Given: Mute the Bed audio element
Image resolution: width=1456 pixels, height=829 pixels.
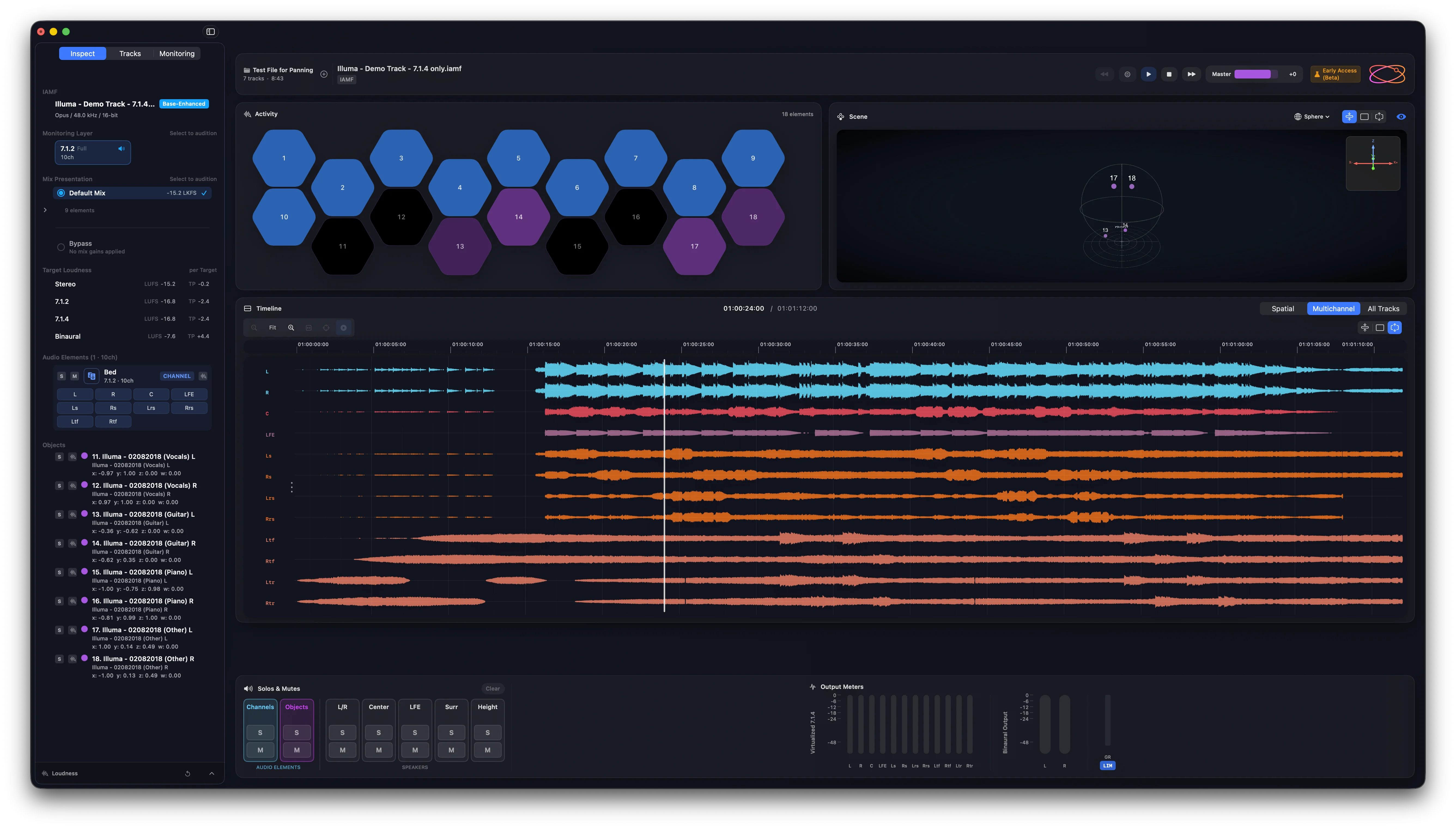Looking at the screenshot, I should (x=75, y=376).
